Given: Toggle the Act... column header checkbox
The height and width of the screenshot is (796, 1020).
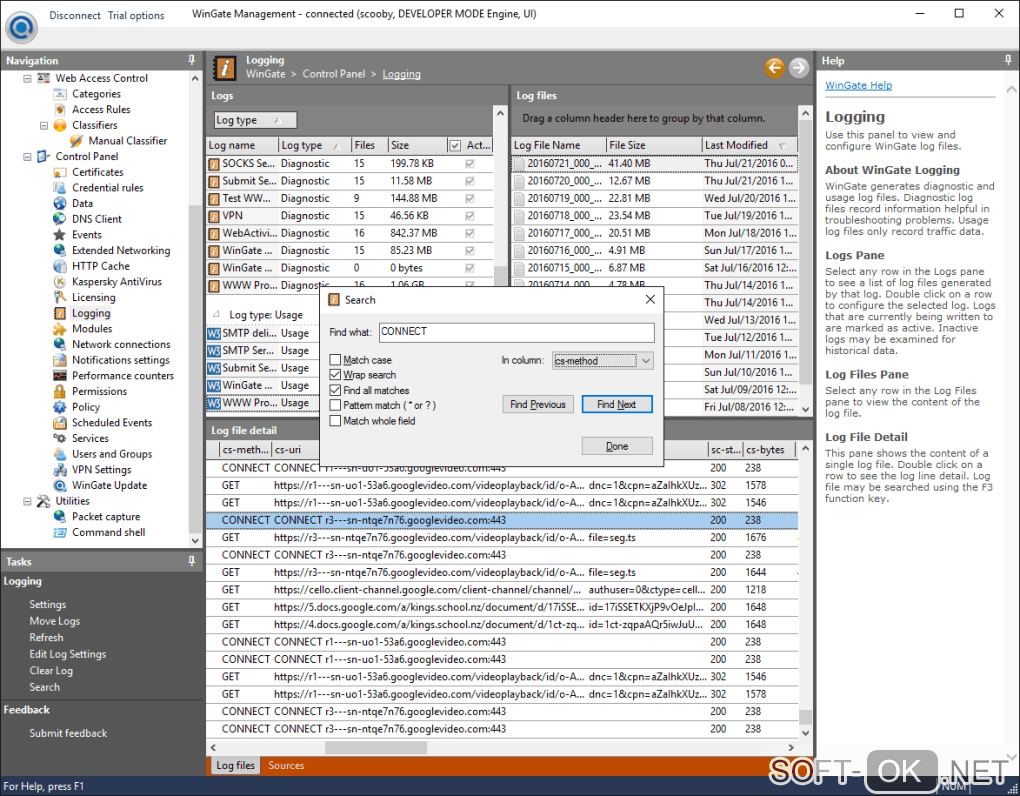Looking at the screenshot, I should (x=455, y=145).
